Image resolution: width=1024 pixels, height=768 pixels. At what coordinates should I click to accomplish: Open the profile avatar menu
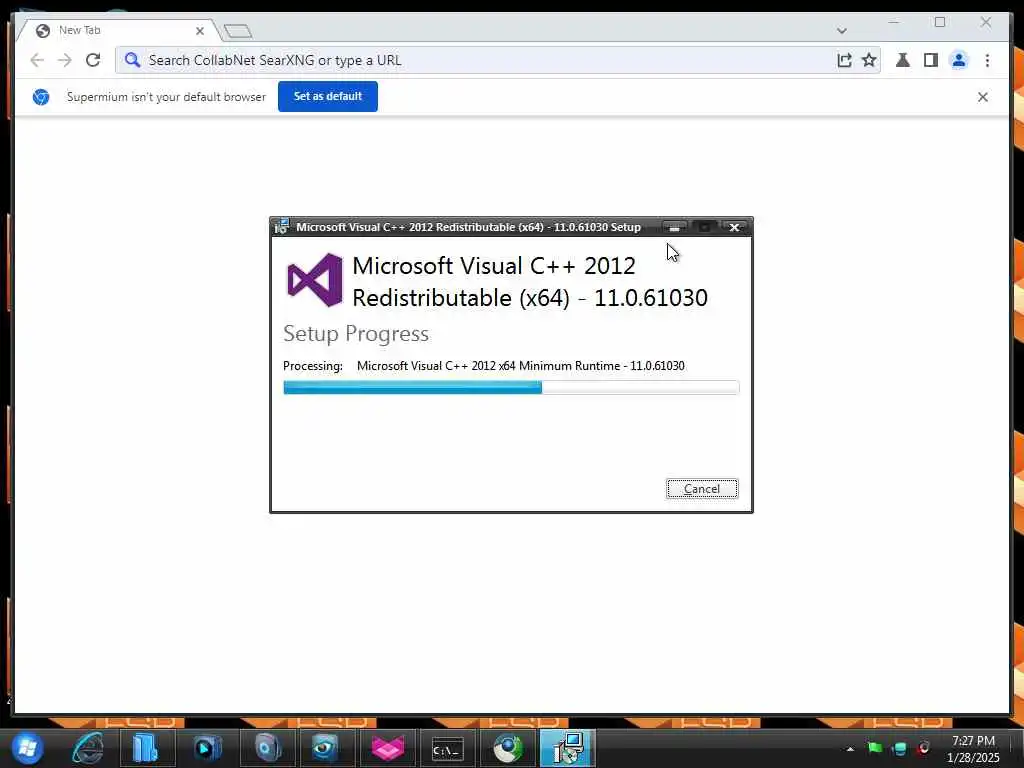(x=959, y=60)
